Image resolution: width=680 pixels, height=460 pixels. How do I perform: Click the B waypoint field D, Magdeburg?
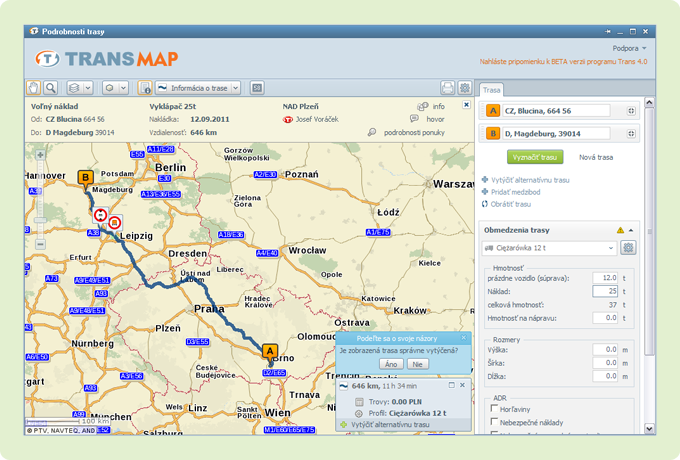coord(556,134)
